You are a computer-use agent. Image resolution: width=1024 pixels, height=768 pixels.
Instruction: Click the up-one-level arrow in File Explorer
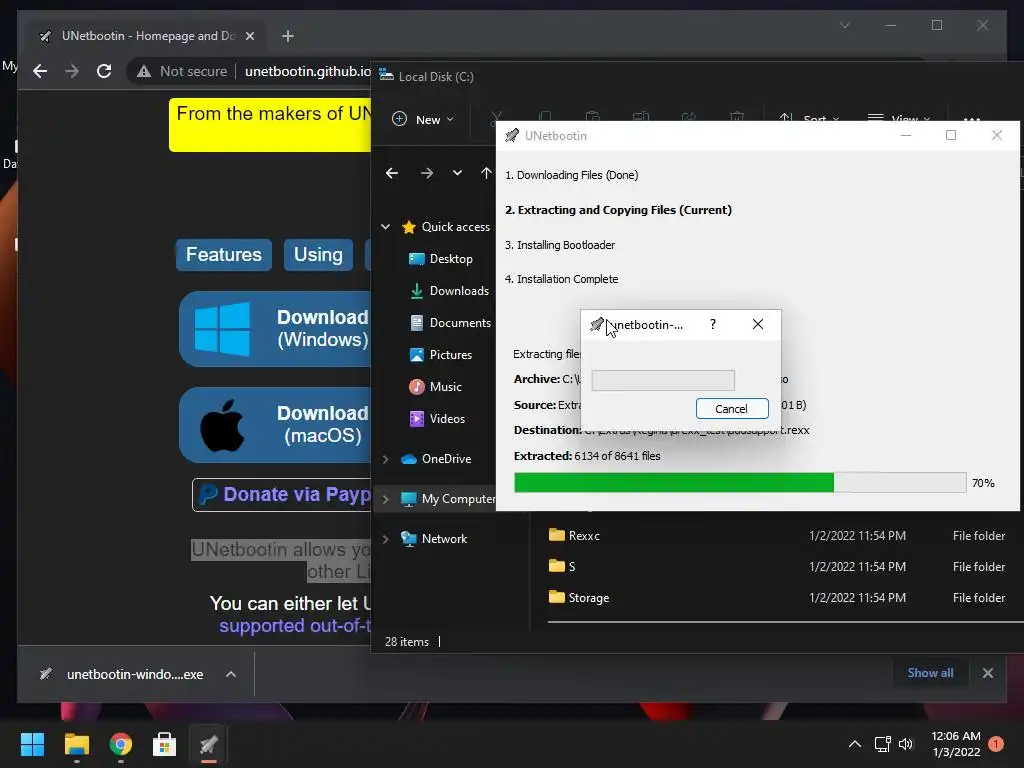pos(486,173)
